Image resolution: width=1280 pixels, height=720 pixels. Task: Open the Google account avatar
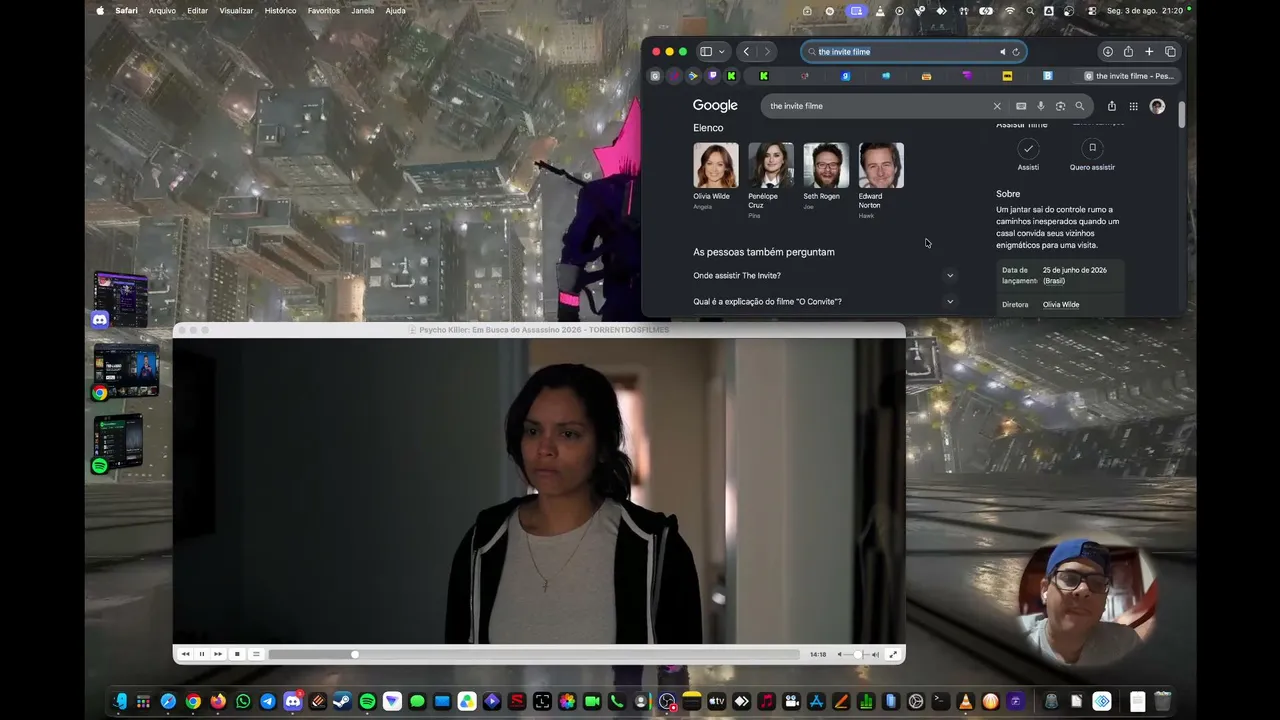[1157, 106]
